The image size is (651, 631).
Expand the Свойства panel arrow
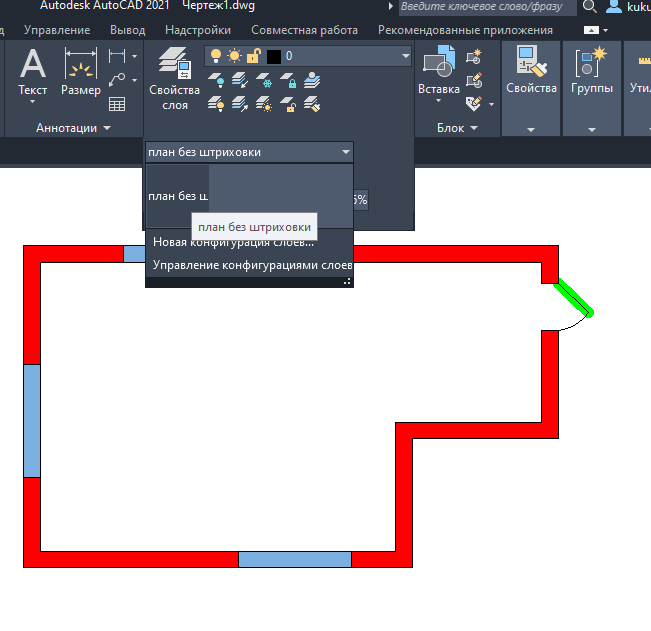click(531, 130)
